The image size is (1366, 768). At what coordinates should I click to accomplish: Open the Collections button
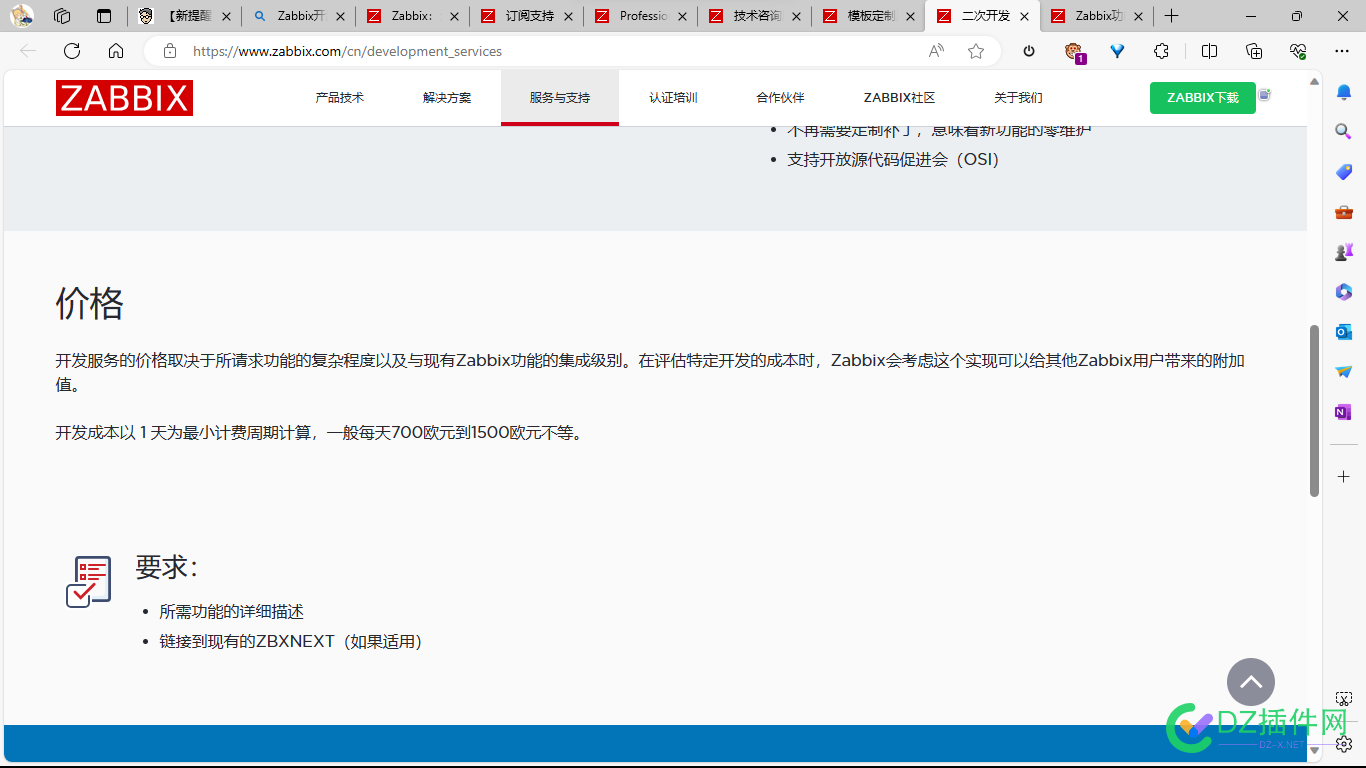(x=1254, y=51)
